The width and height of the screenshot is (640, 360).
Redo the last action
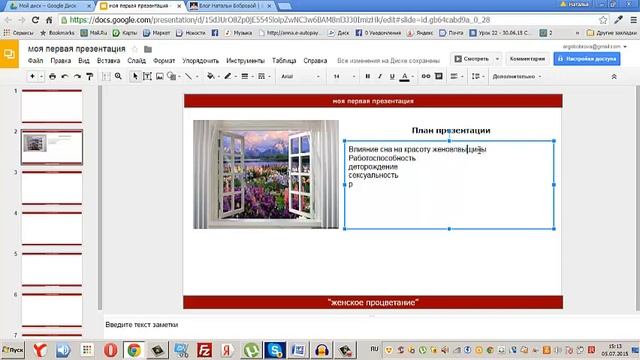pyautogui.click(x=77, y=76)
